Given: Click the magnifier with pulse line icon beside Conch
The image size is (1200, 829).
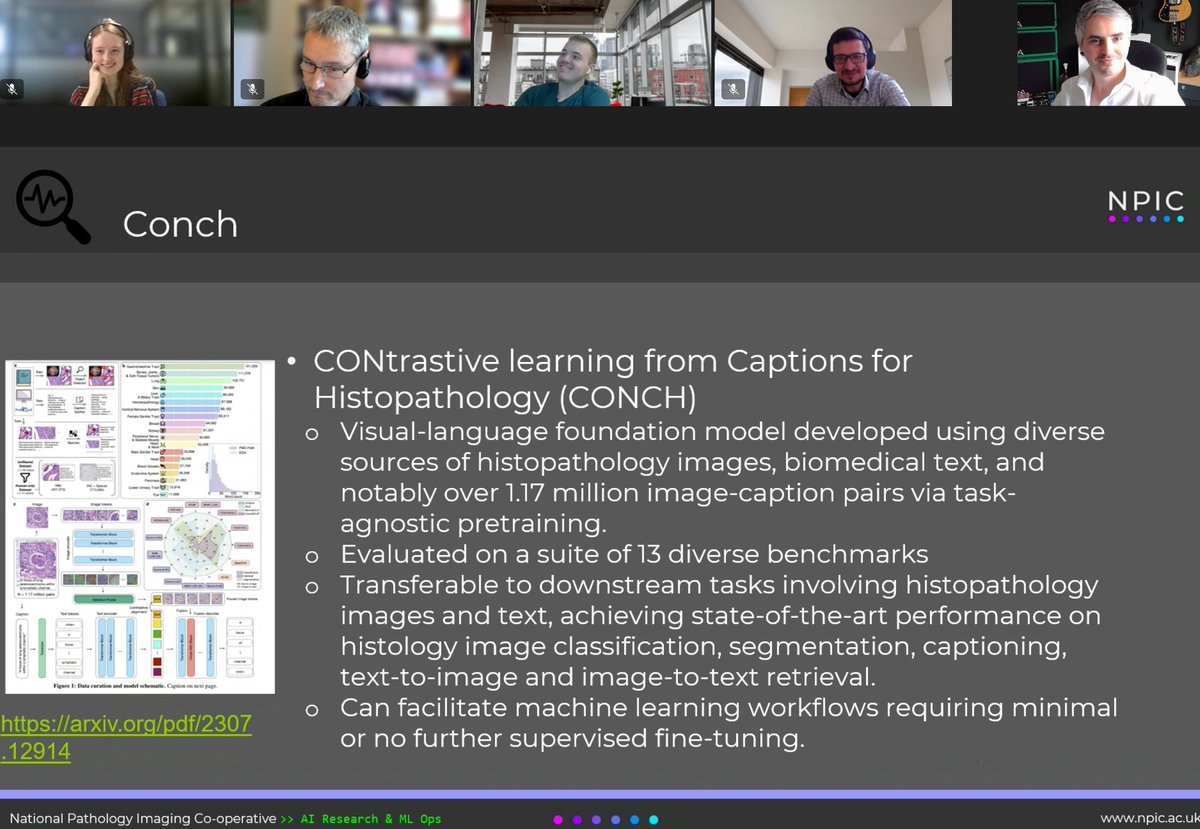Looking at the screenshot, I should tap(53, 207).
